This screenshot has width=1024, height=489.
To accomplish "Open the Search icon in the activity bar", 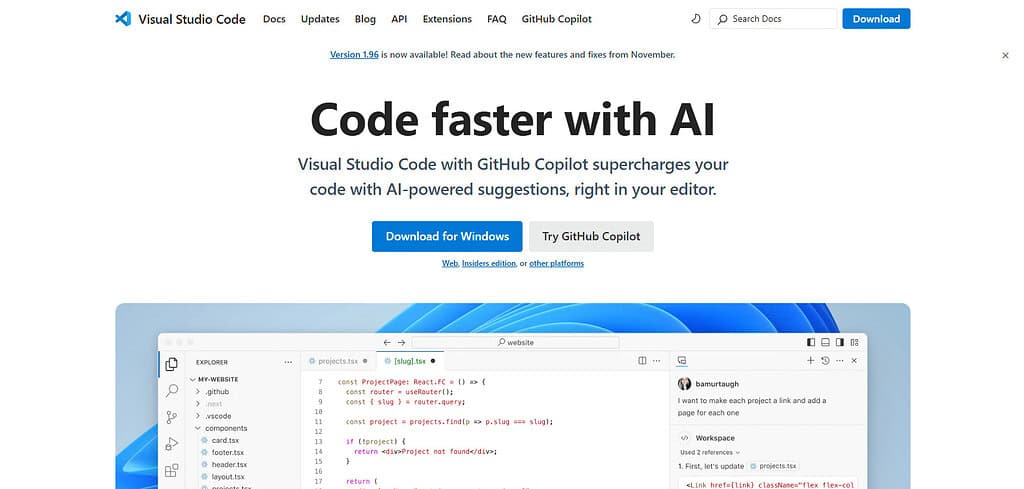I will coord(172,390).
